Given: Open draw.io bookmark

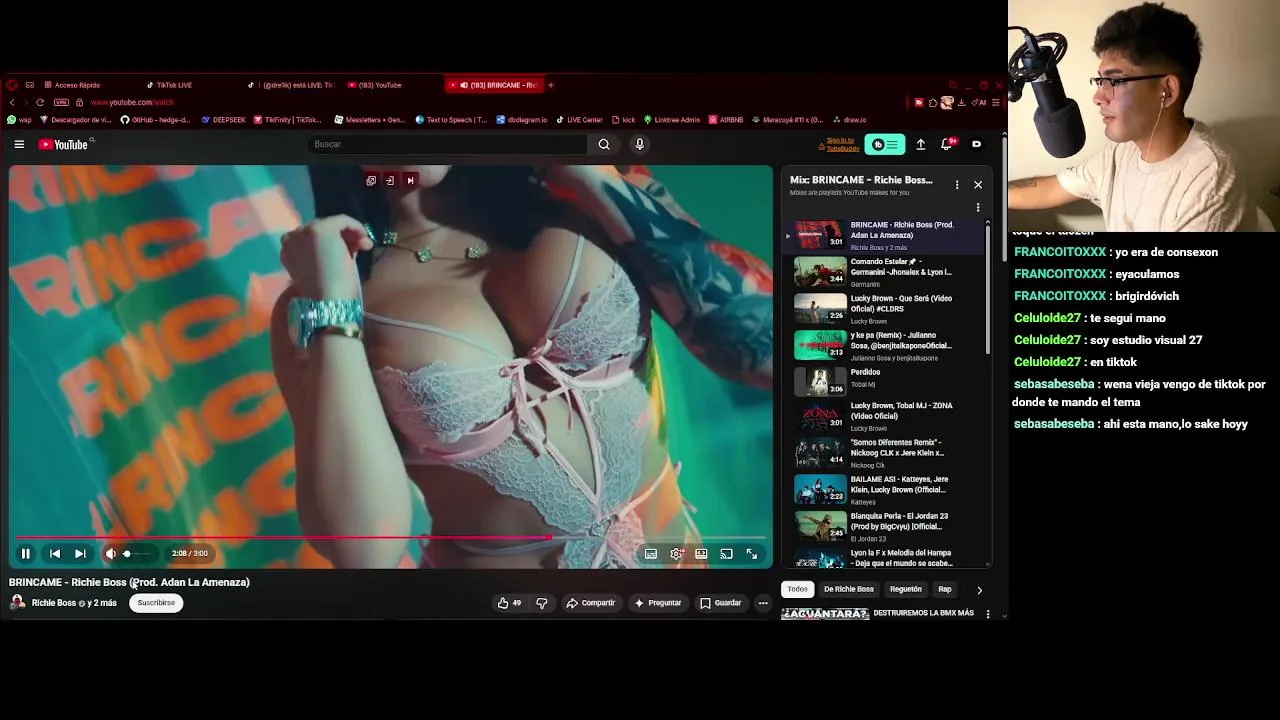Looking at the screenshot, I should [850, 120].
